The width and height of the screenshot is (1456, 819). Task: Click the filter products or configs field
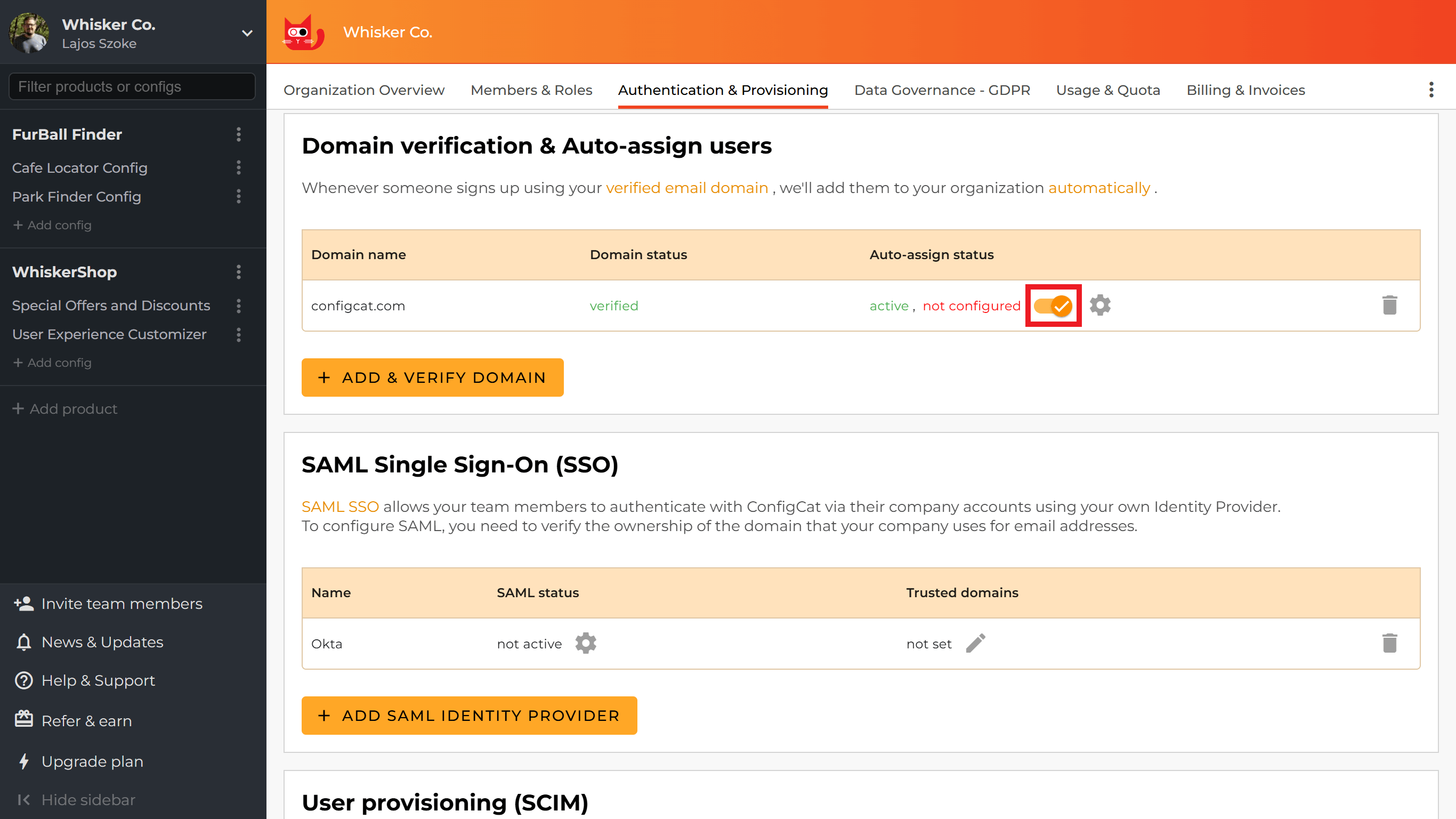tap(132, 86)
